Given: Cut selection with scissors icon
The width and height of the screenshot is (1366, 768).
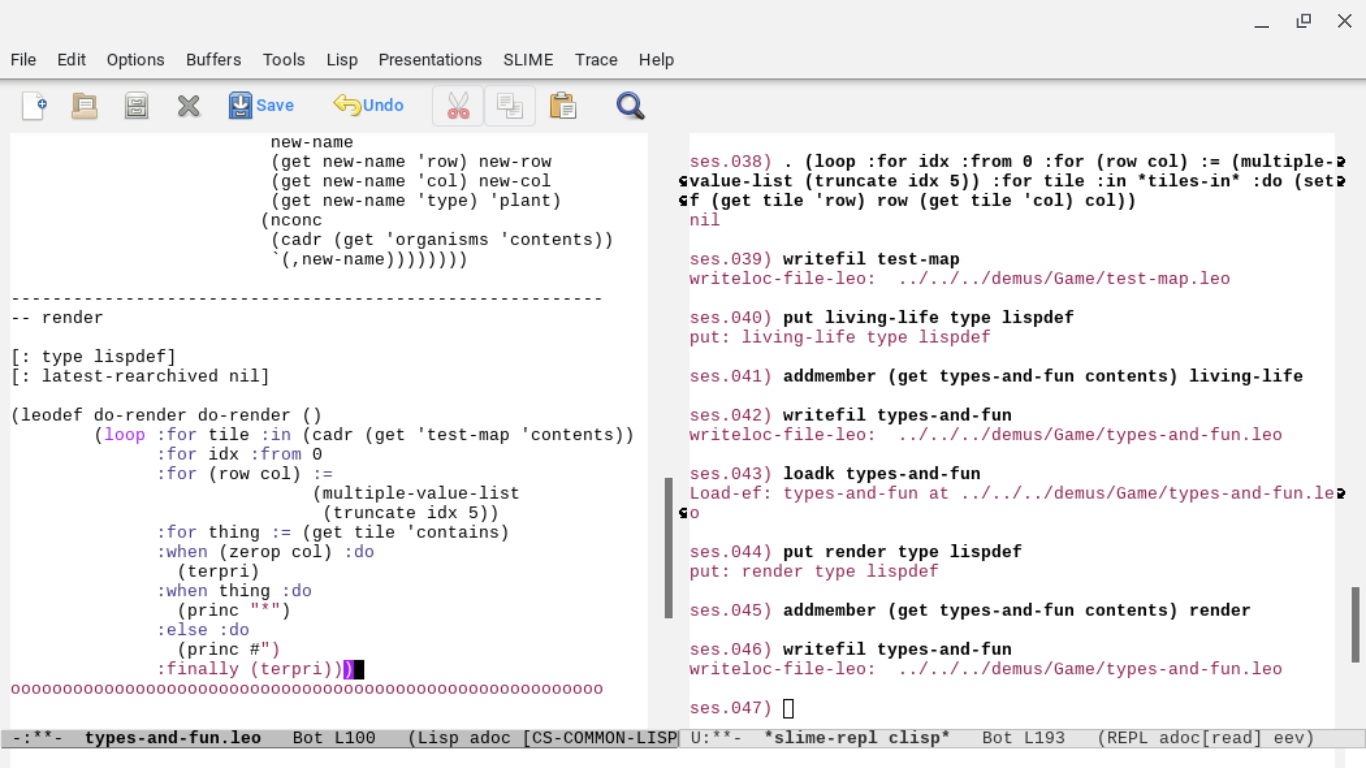Looking at the screenshot, I should click(x=458, y=105).
